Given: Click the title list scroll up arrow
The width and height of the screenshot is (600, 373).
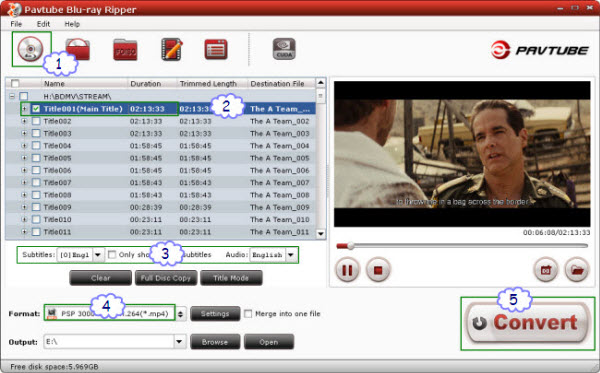Looking at the screenshot, I should (321, 83).
